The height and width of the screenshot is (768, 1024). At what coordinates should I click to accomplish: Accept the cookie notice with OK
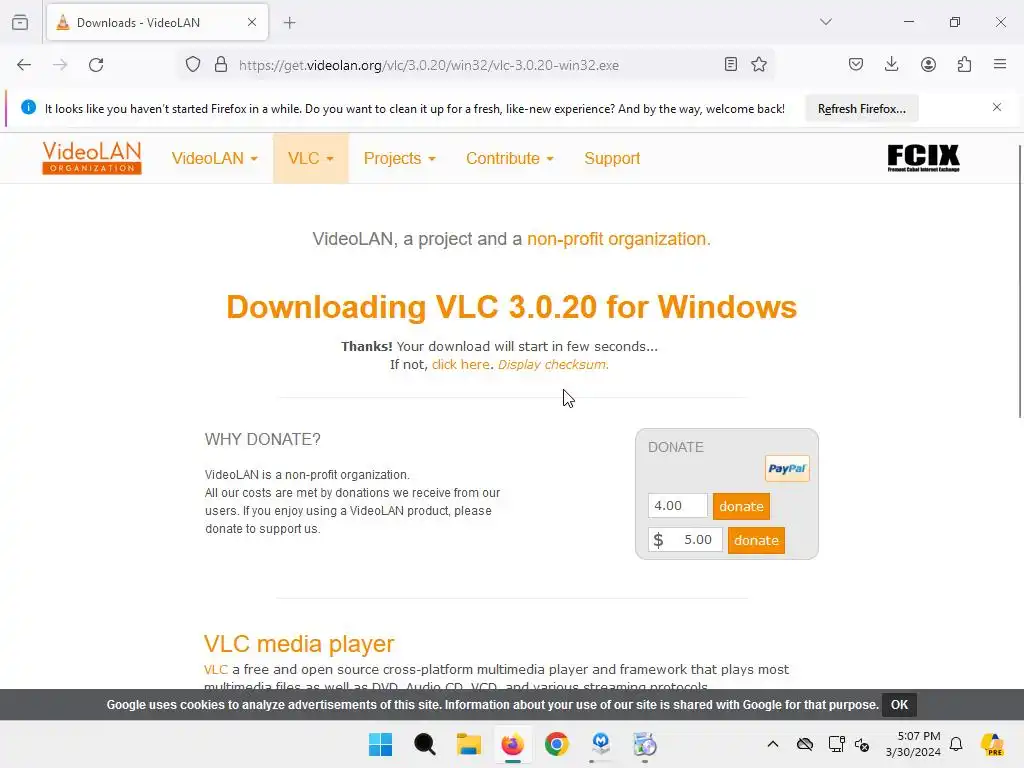pyautogui.click(x=899, y=705)
